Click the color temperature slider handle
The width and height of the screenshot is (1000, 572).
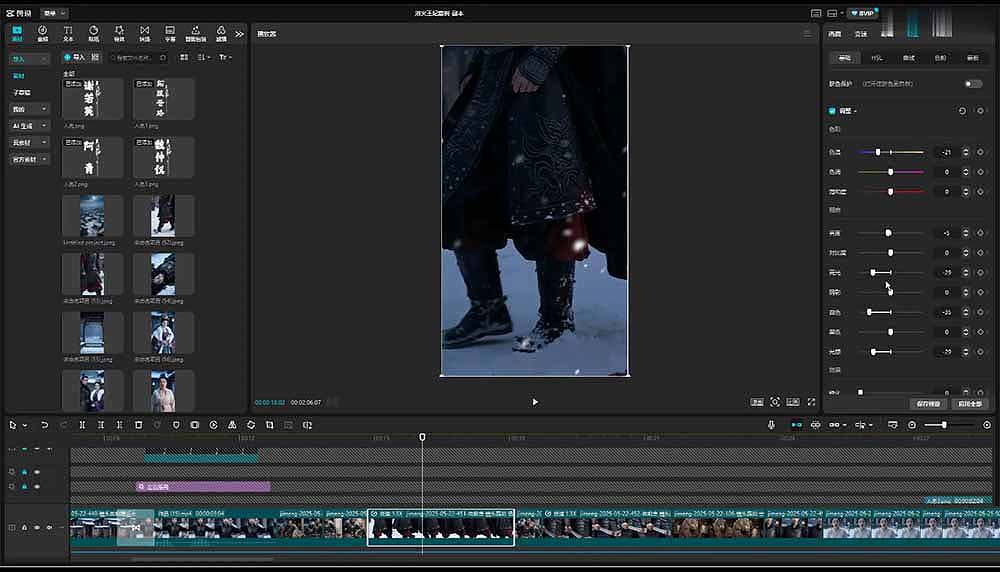(x=878, y=152)
